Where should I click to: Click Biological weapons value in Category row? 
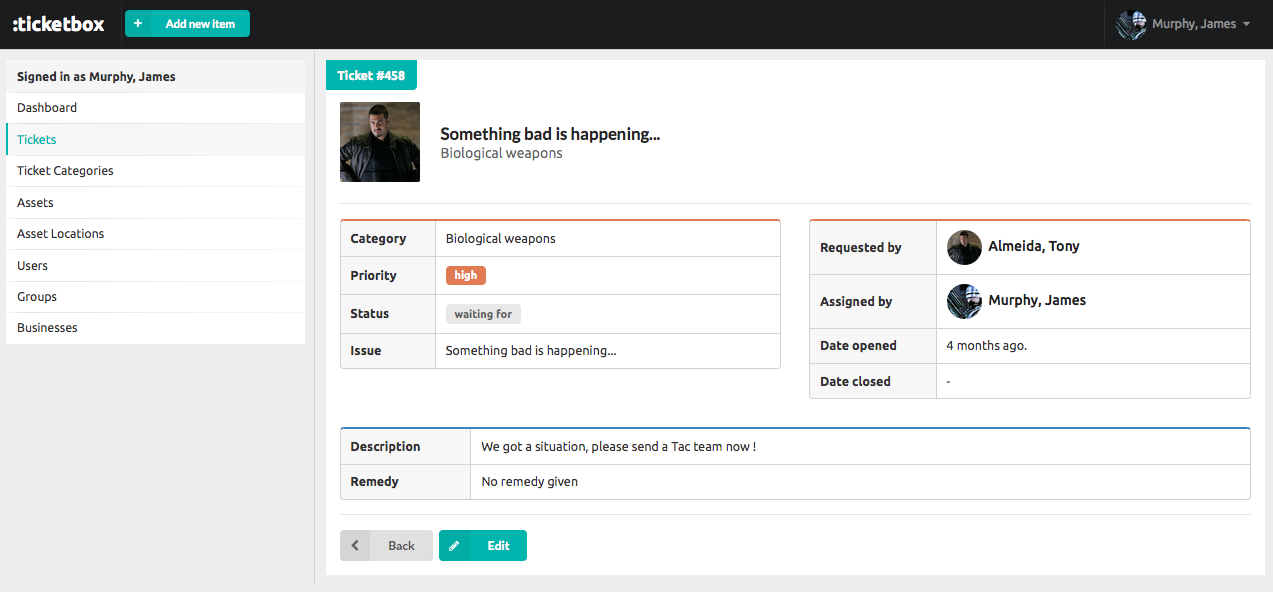pyautogui.click(x=500, y=239)
